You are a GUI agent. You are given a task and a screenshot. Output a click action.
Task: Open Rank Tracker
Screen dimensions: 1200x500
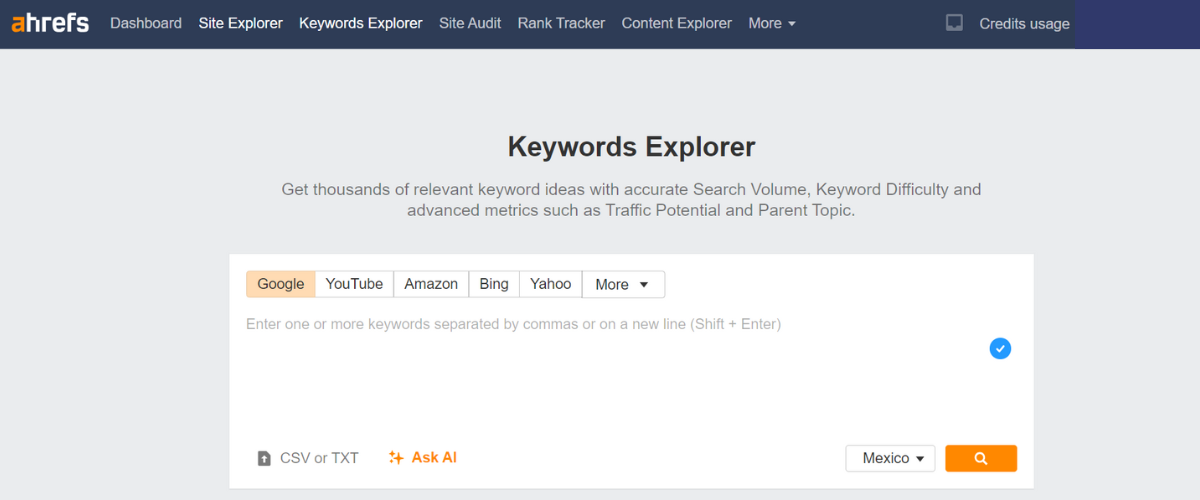pos(561,23)
